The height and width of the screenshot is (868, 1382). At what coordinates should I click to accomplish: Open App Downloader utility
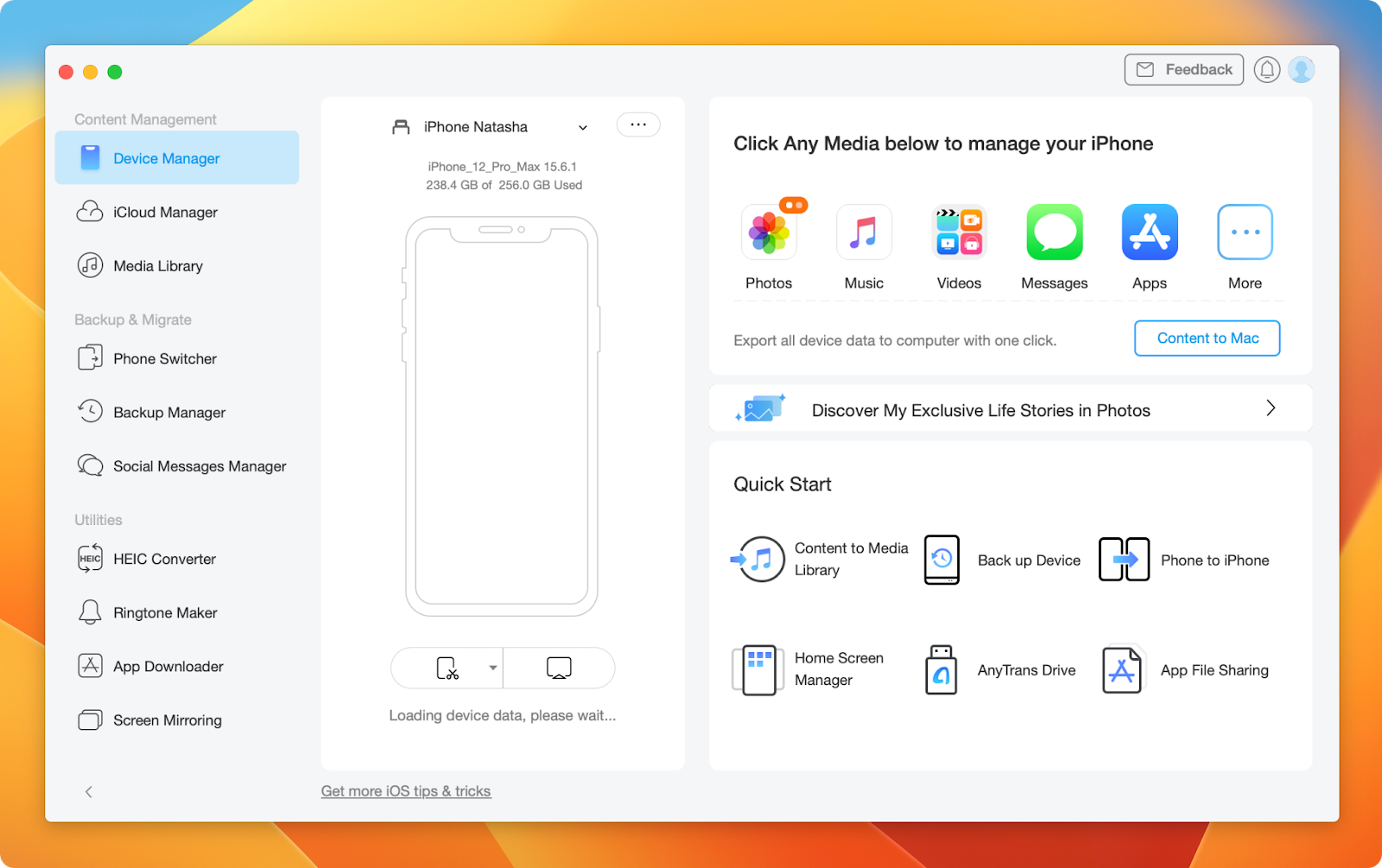pyautogui.click(x=177, y=667)
